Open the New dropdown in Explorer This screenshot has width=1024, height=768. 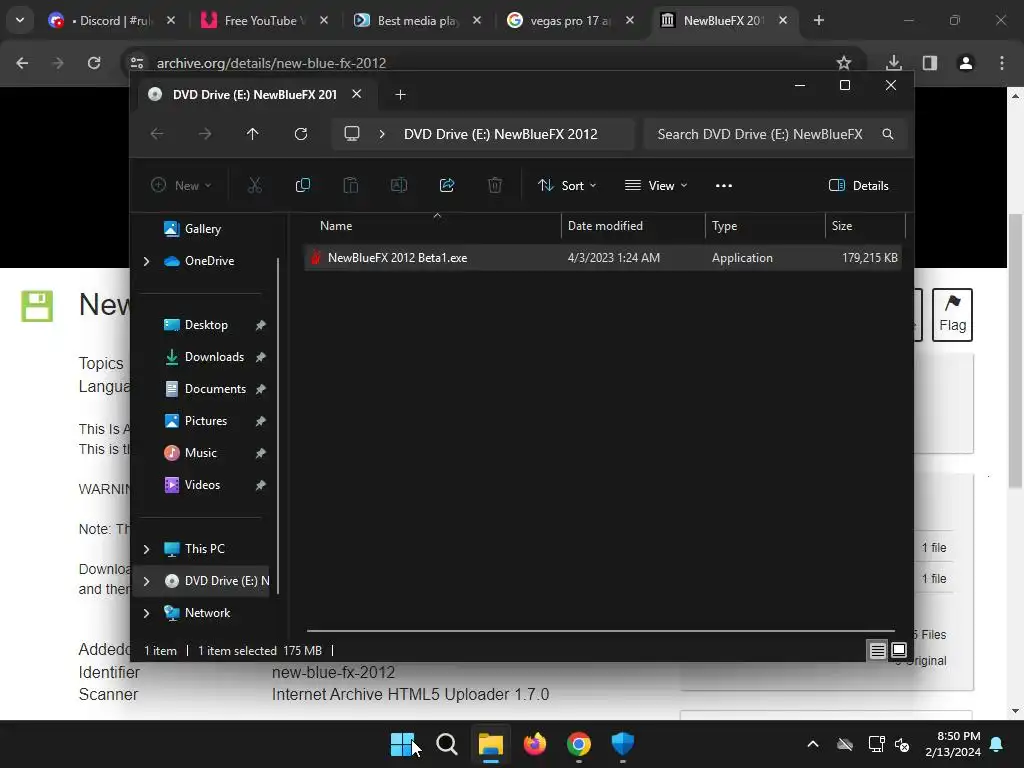(181, 185)
